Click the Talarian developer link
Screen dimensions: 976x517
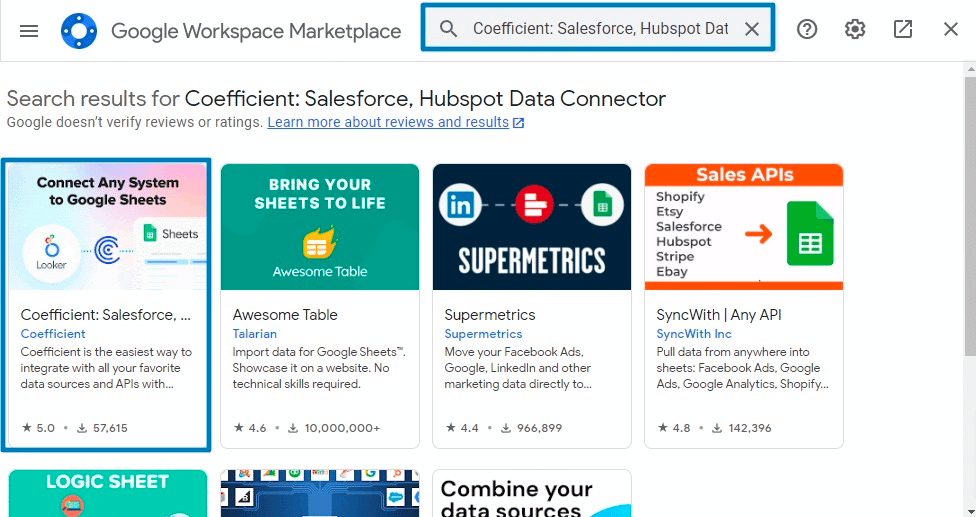pos(255,333)
